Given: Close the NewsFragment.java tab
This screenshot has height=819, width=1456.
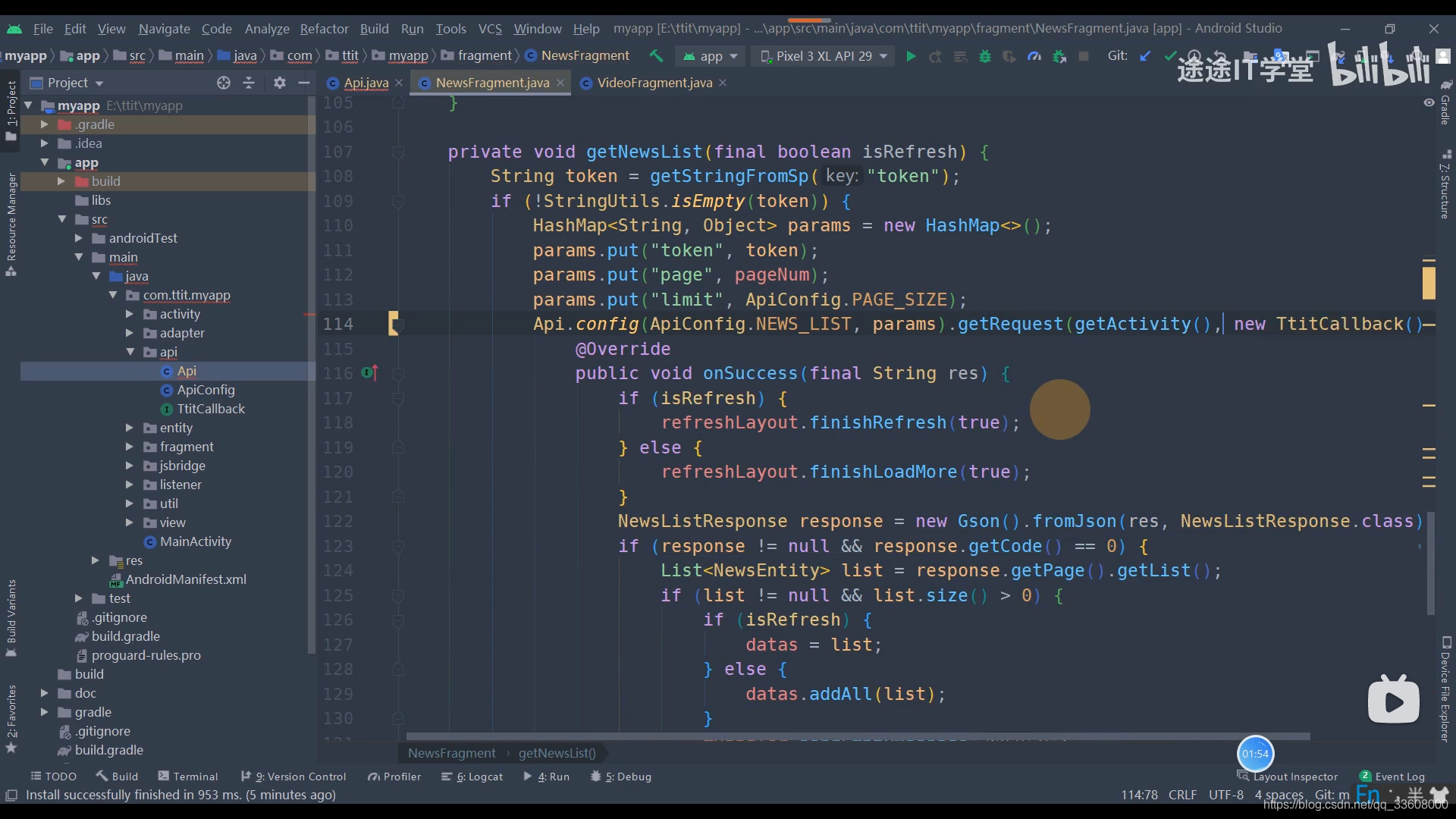Looking at the screenshot, I should [x=560, y=83].
